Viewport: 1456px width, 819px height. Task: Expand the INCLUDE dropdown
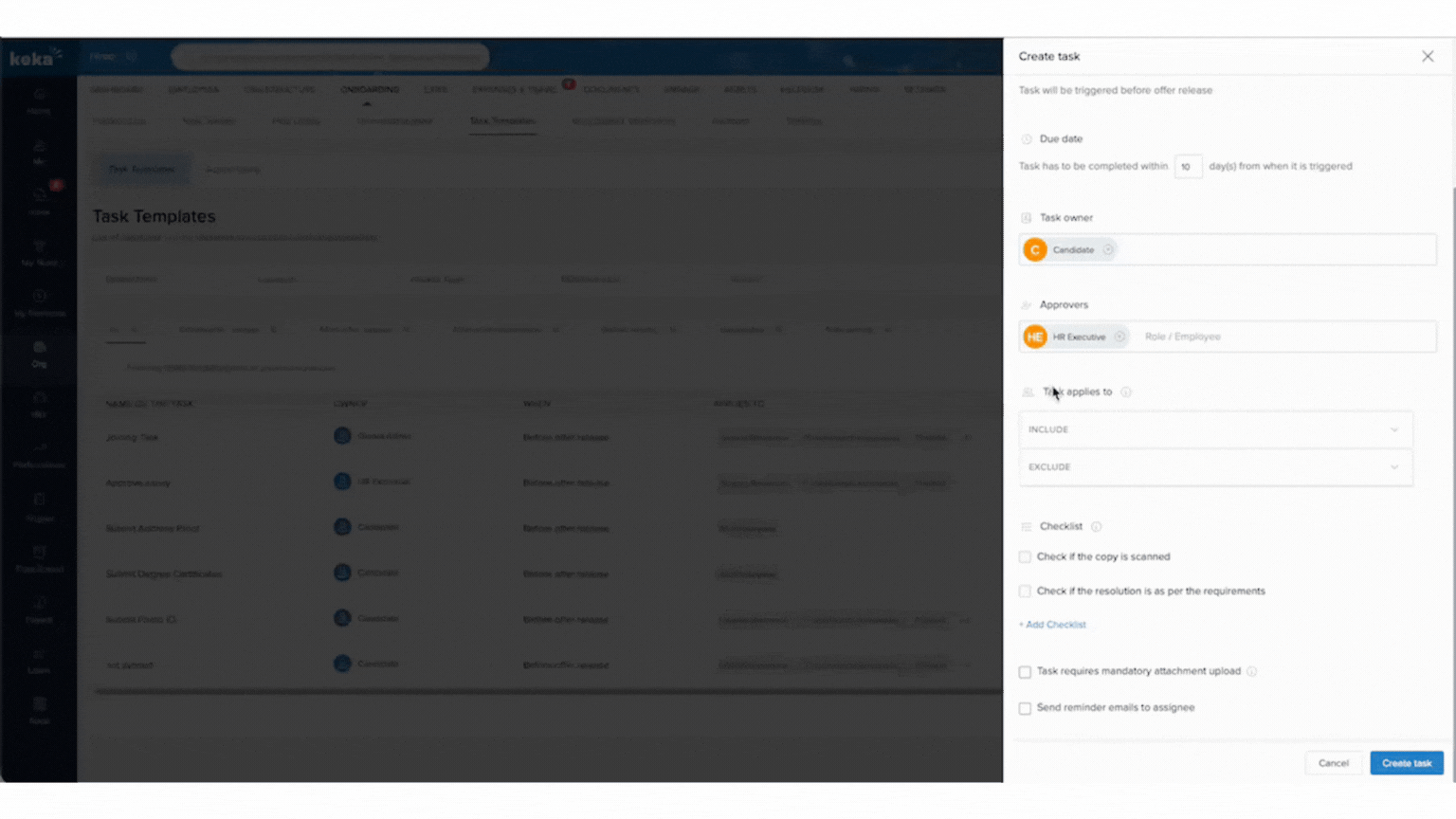(x=1215, y=429)
